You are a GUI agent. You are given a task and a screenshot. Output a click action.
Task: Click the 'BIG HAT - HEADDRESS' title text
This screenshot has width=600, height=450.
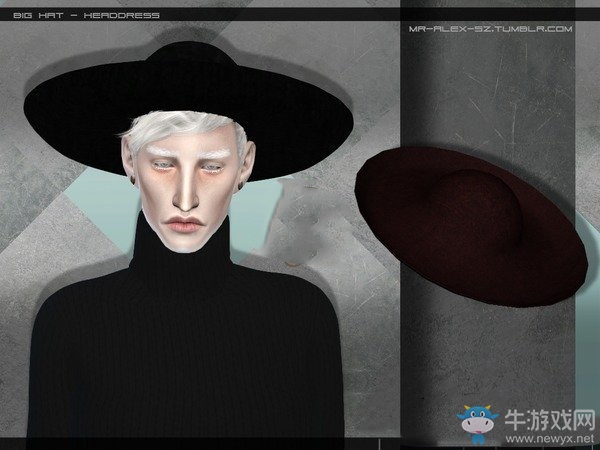(86, 15)
